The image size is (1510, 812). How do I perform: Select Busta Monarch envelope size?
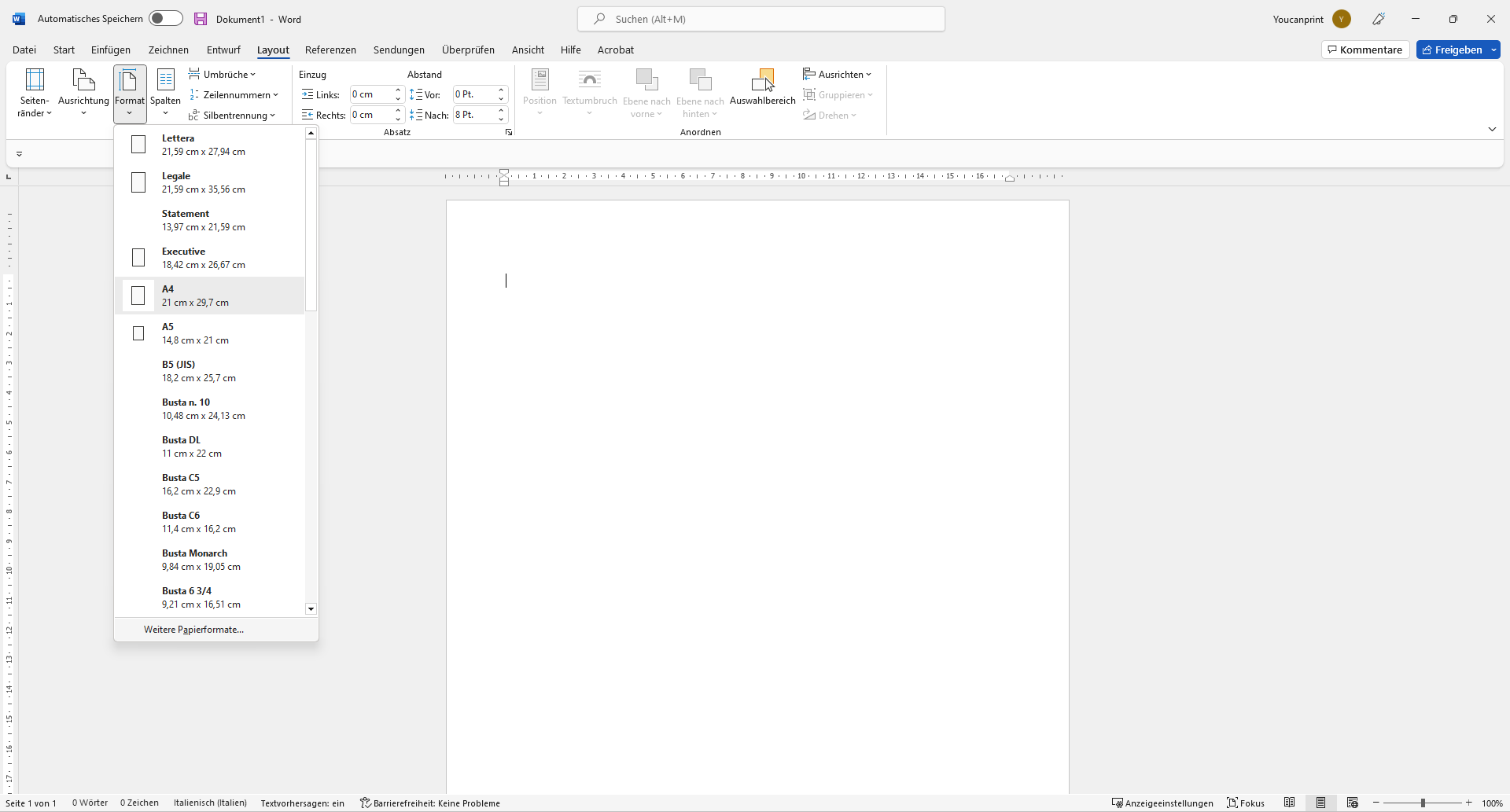pos(209,560)
